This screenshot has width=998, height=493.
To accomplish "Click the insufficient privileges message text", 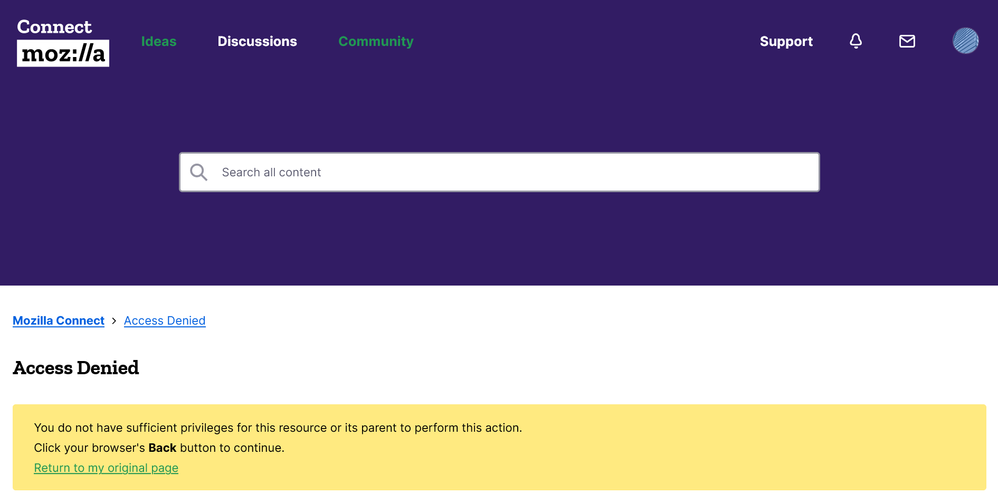I will [x=278, y=428].
